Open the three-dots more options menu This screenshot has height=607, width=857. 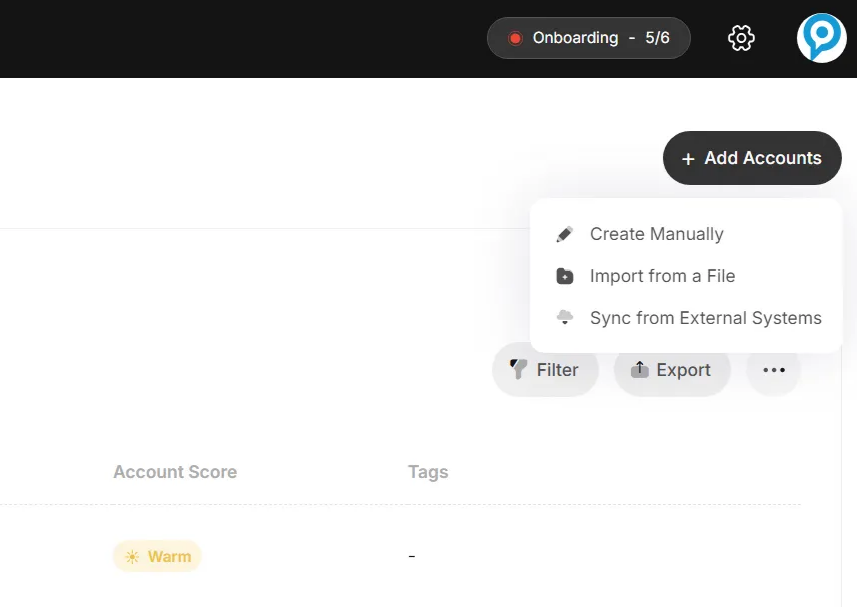[x=774, y=370]
